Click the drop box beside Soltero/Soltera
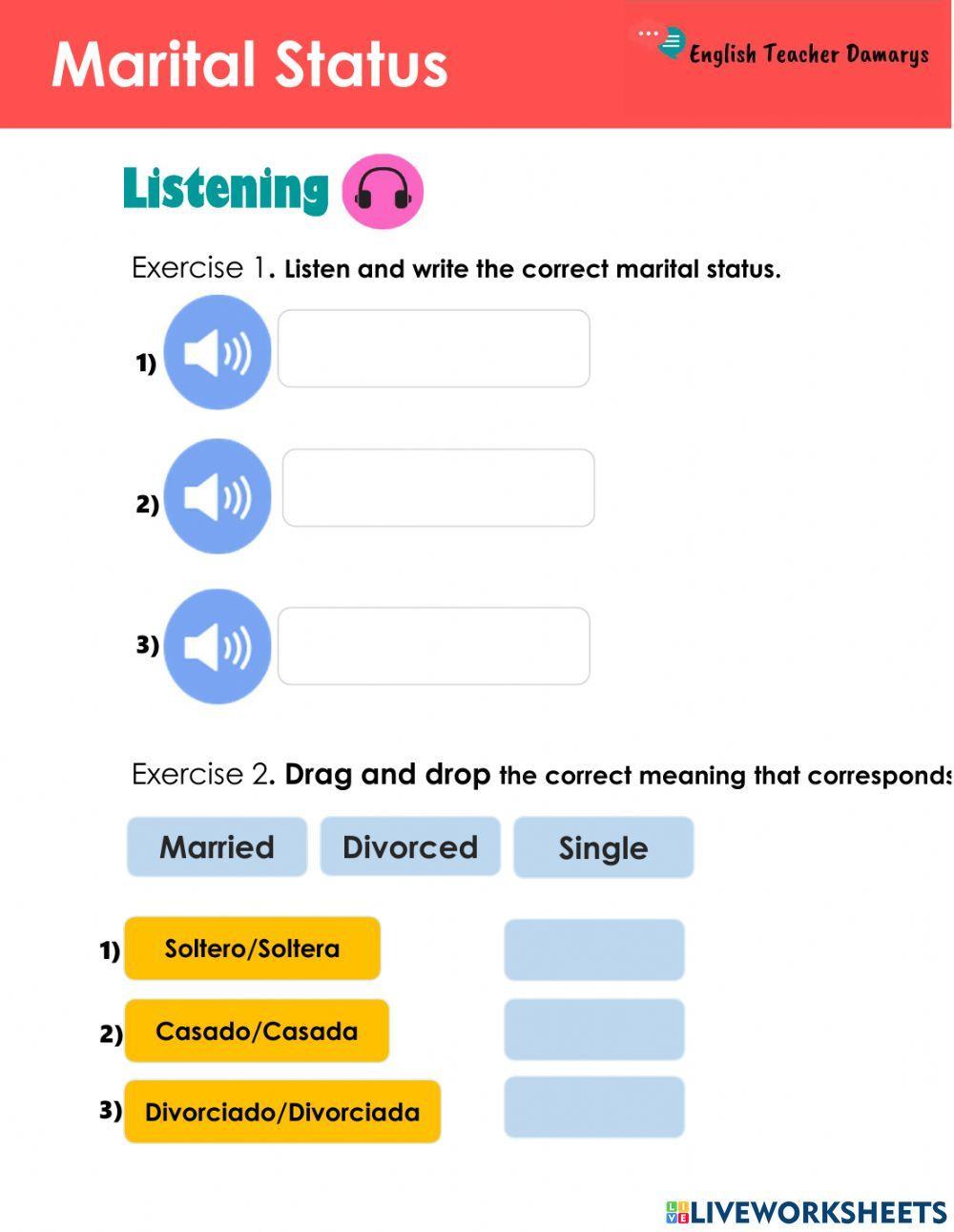The height and width of the screenshot is (1232, 954). (x=593, y=950)
